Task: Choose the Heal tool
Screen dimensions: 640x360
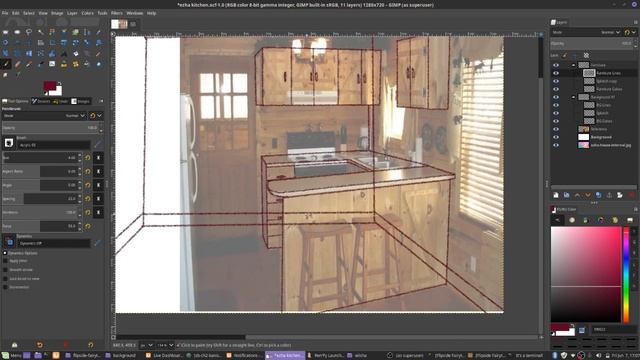Action: coord(76,64)
